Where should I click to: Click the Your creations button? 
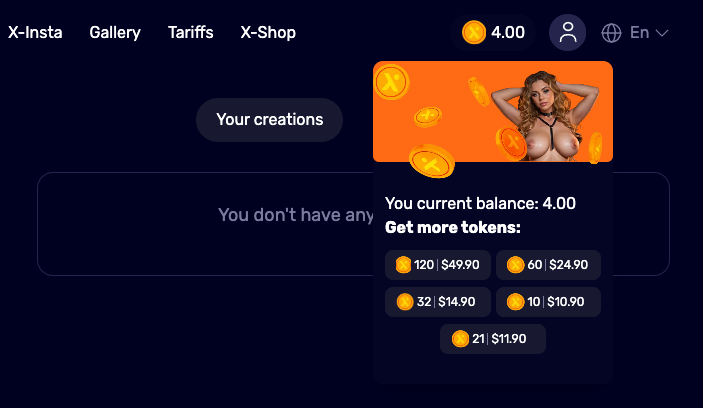tap(269, 120)
